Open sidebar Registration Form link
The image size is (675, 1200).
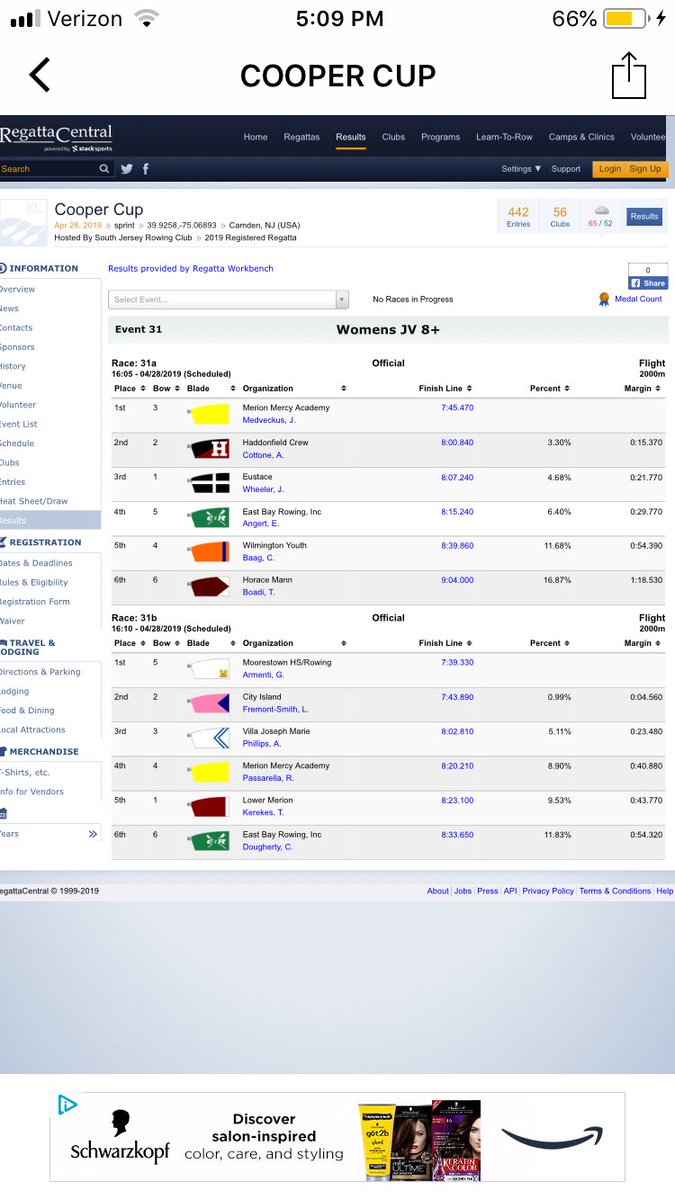35,602
